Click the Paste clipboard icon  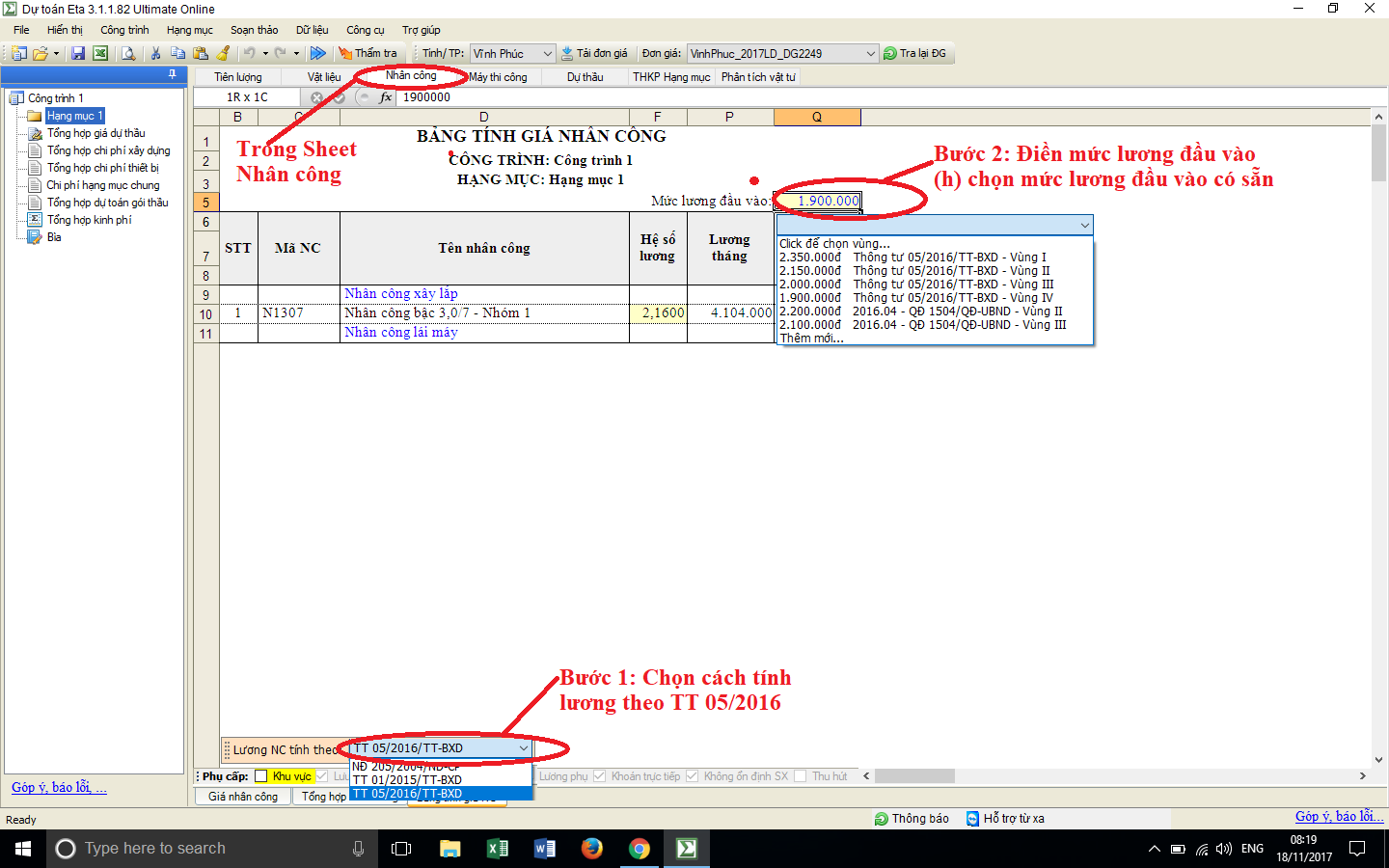pos(201,54)
